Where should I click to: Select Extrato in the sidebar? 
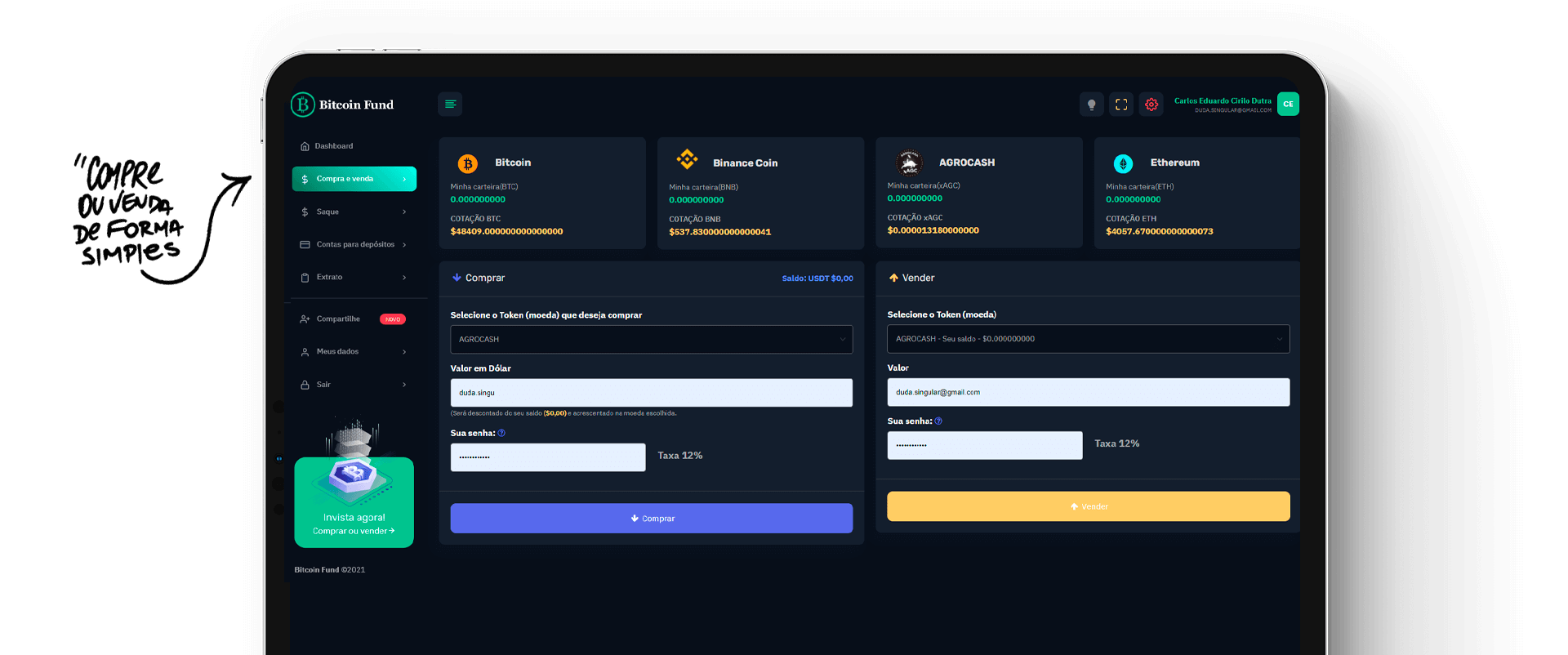point(354,278)
